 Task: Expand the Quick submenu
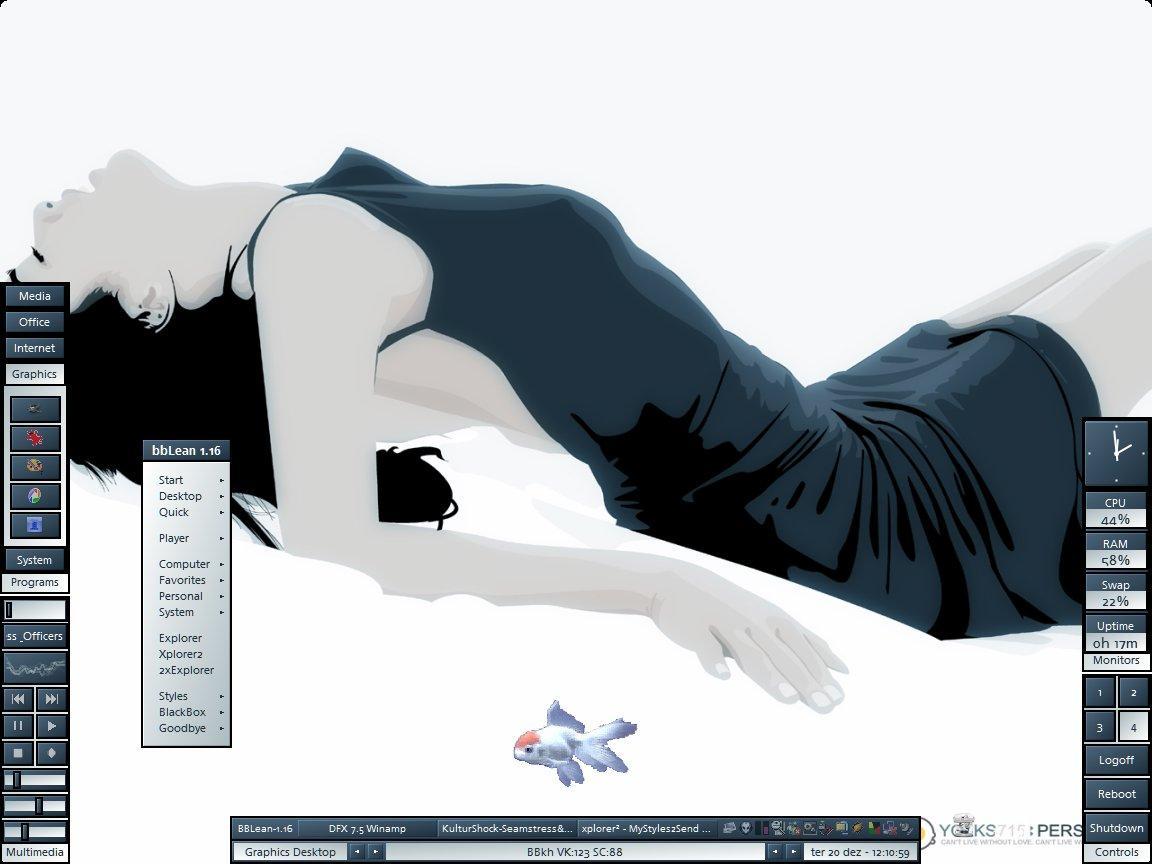[x=187, y=513]
